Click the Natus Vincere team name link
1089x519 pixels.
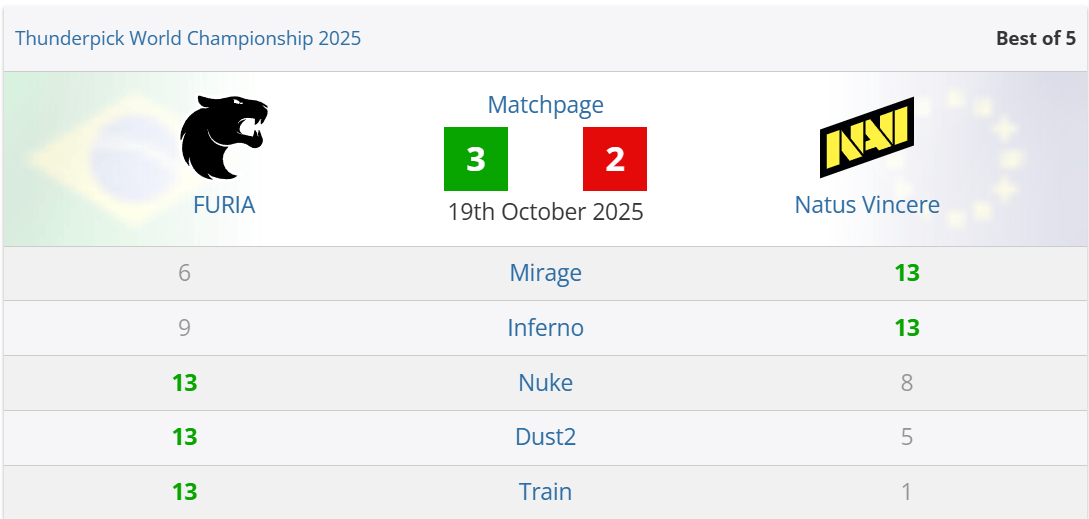tap(867, 205)
